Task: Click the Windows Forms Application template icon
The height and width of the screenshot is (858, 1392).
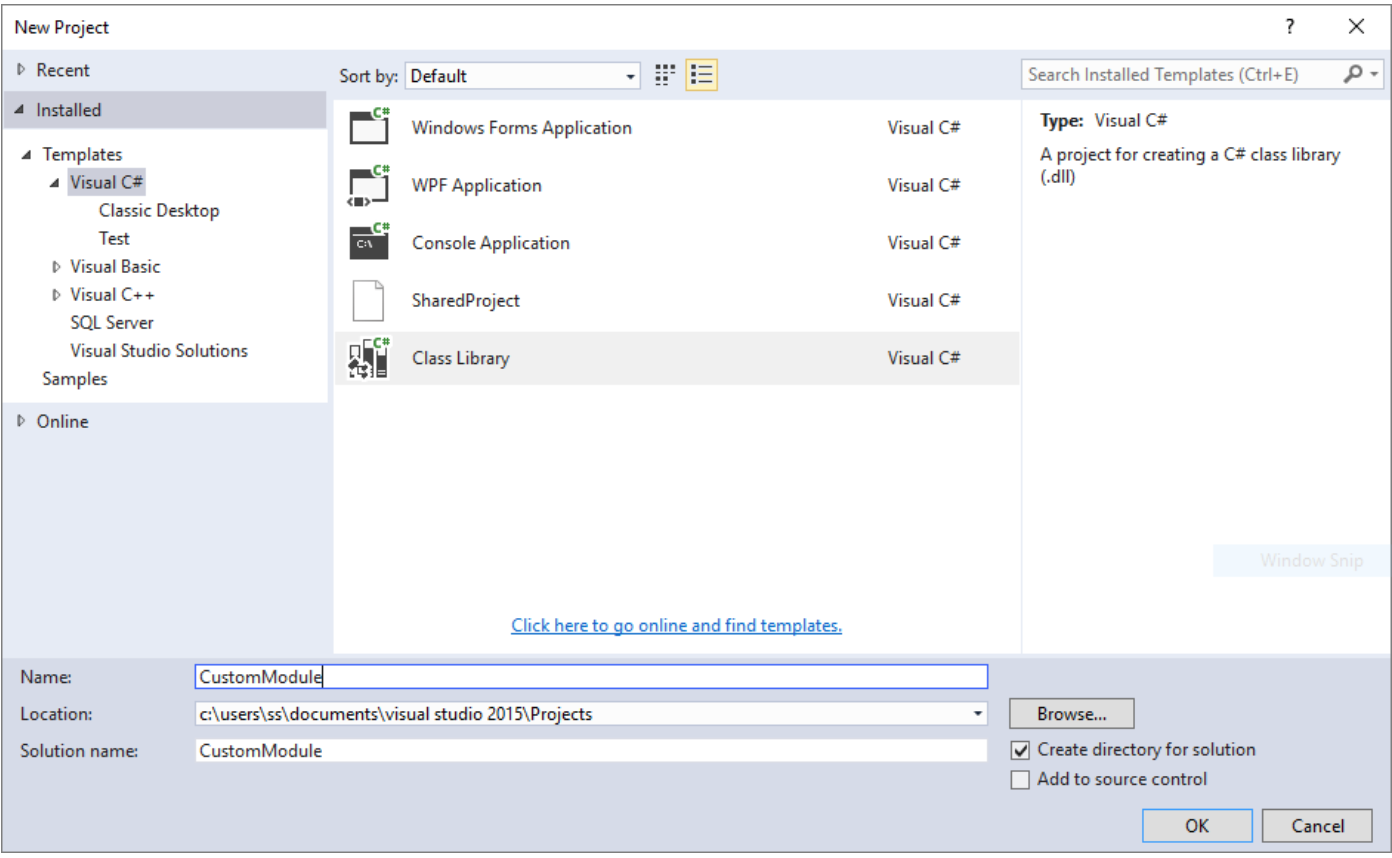Action: 369,128
